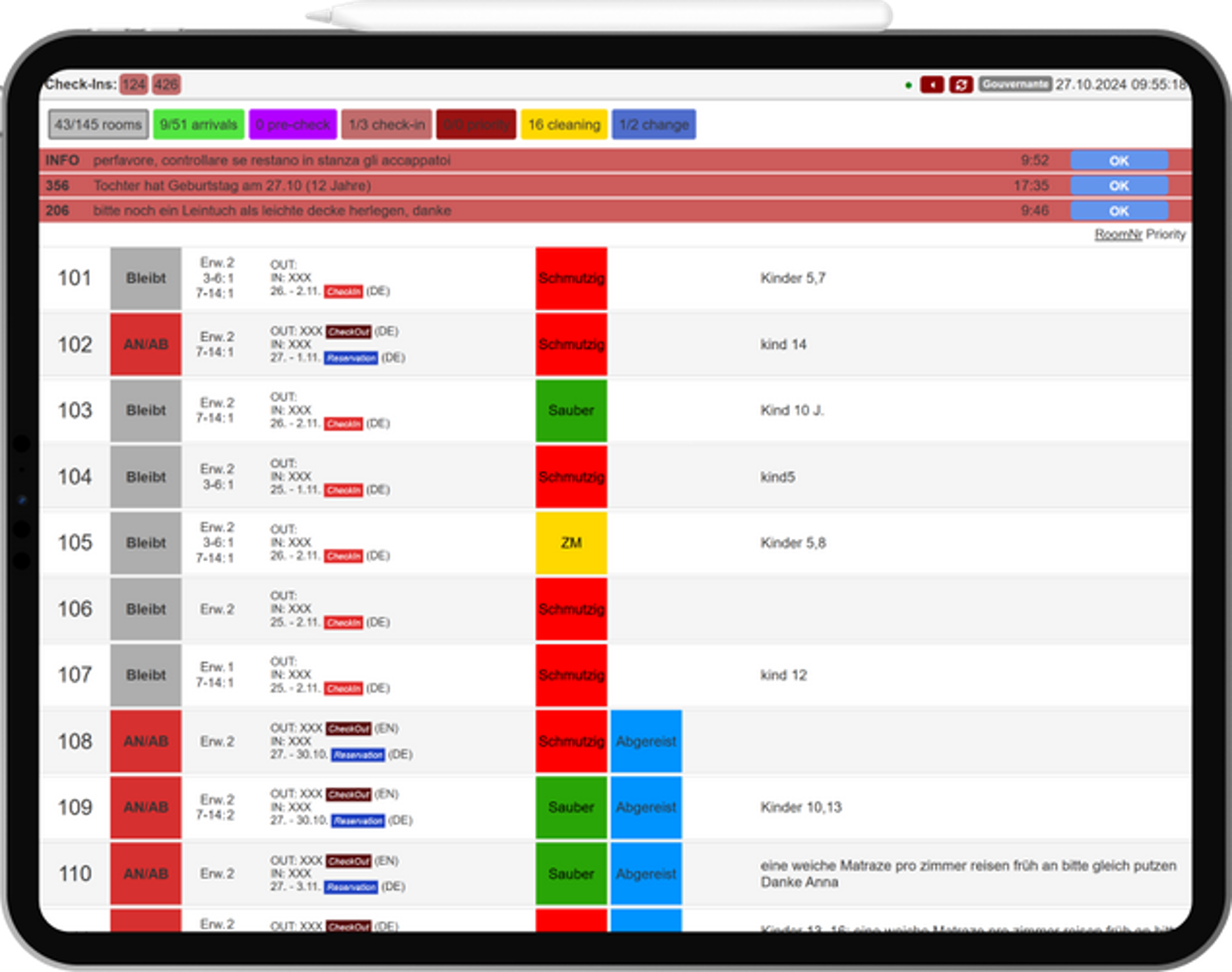
Task: Sort the list by RoomNr
Action: (1118, 234)
